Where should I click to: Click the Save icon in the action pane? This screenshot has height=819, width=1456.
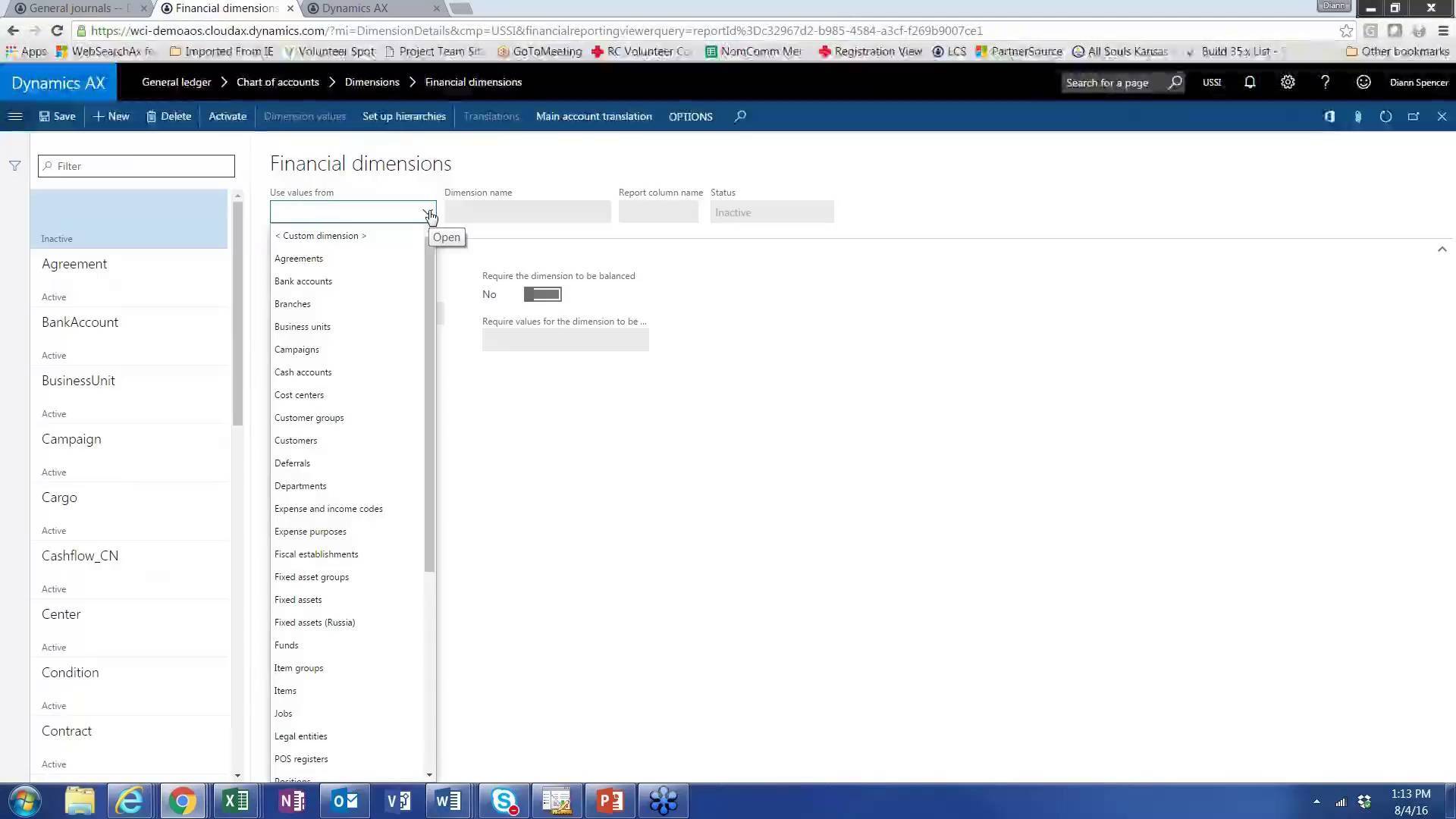(44, 116)
